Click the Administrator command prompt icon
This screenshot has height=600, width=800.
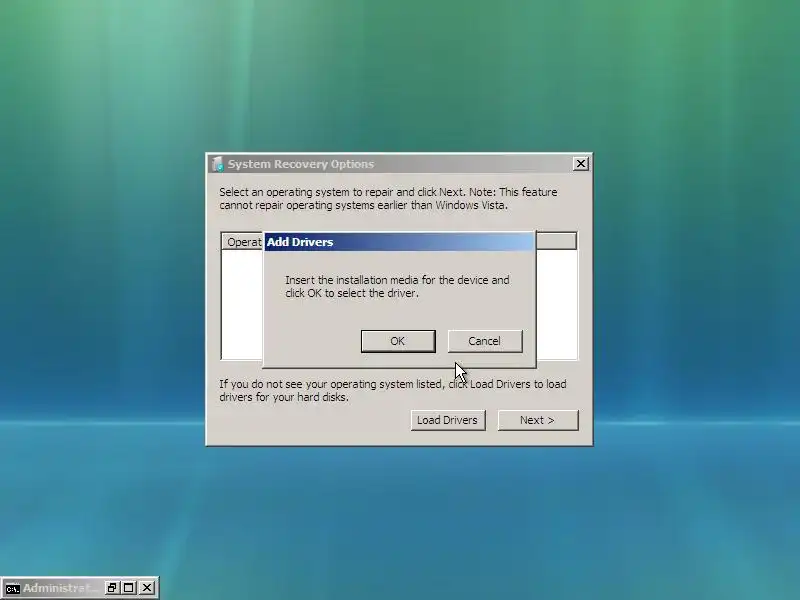(x=12, y=588)
